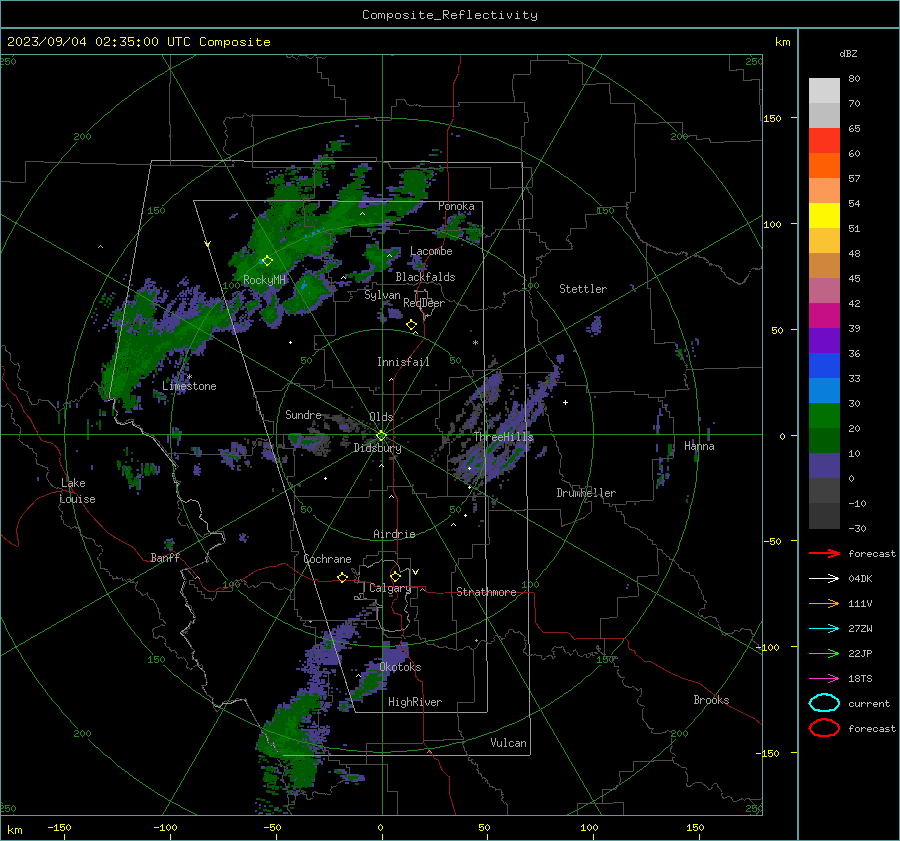Click the red forecast ellipse legend icon
900x841 pixels.
(824, 728)
